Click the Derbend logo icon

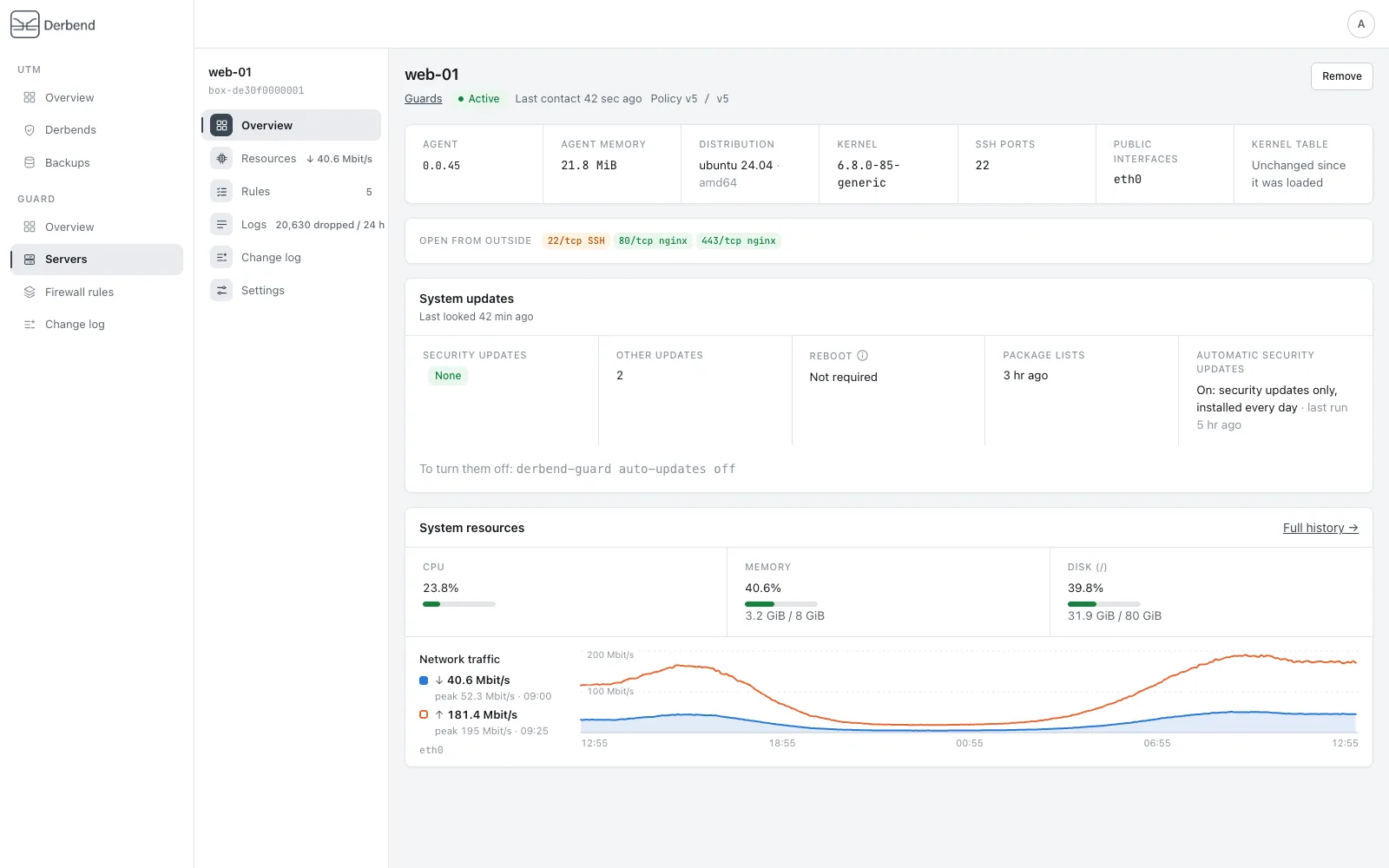click(x=25, y=24)
